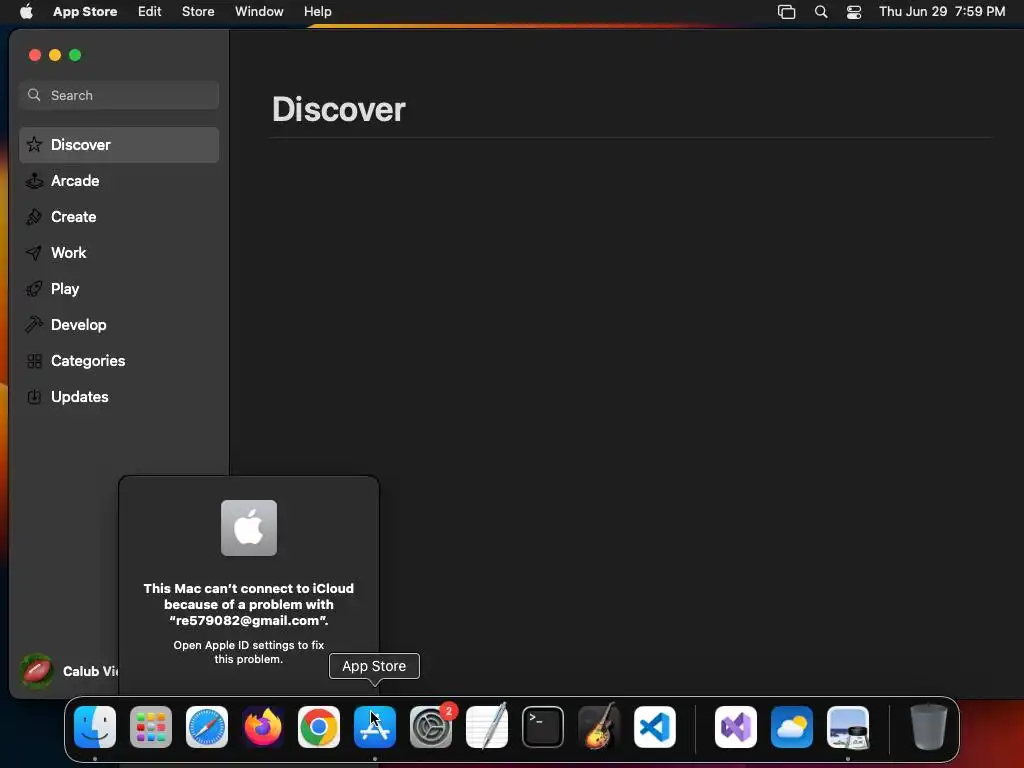The width and height of the screenshot is (1024, 768).
Task: Launch Visual Studio Code from Dock
Action: point(654,727)
